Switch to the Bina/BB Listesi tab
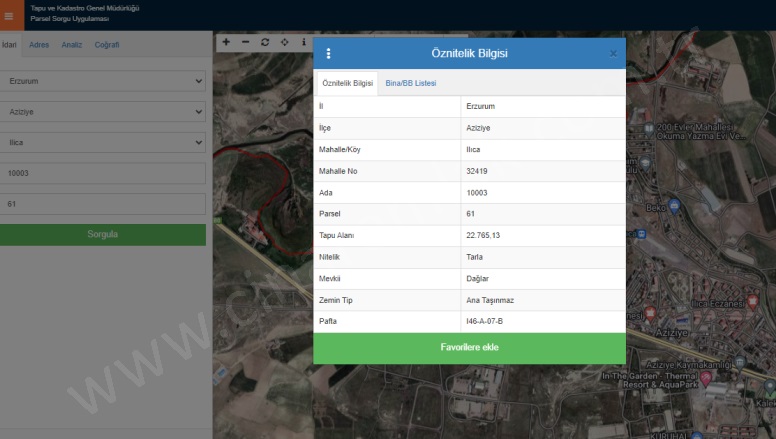Image resolution: width=776 pixels, height=439 pixels. (411, 83)
